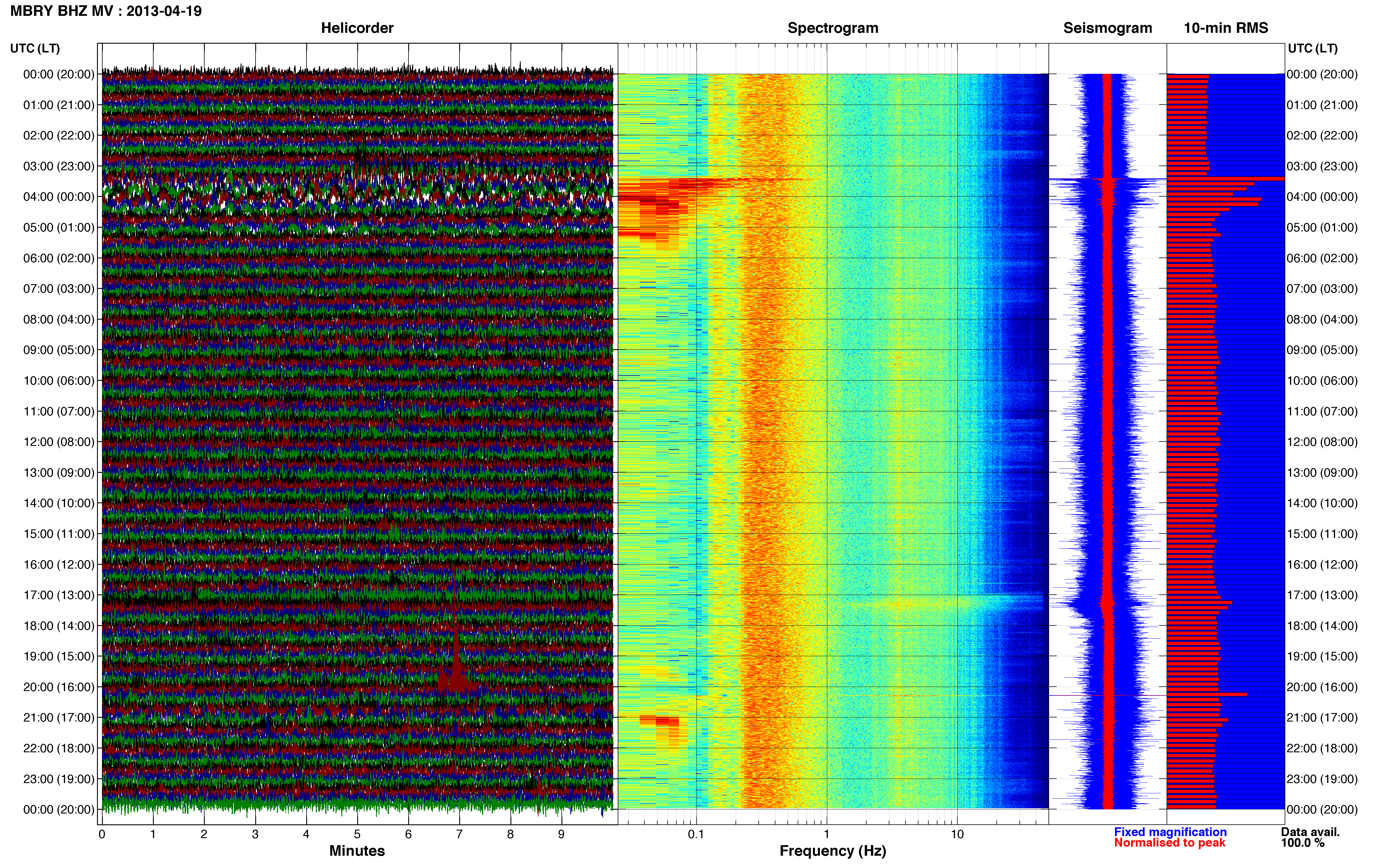This screenshot has width=1389, height=868.
Task: Click the 'UTC (LT)' label above the RMS time axis
Action: click(1313, 48)
